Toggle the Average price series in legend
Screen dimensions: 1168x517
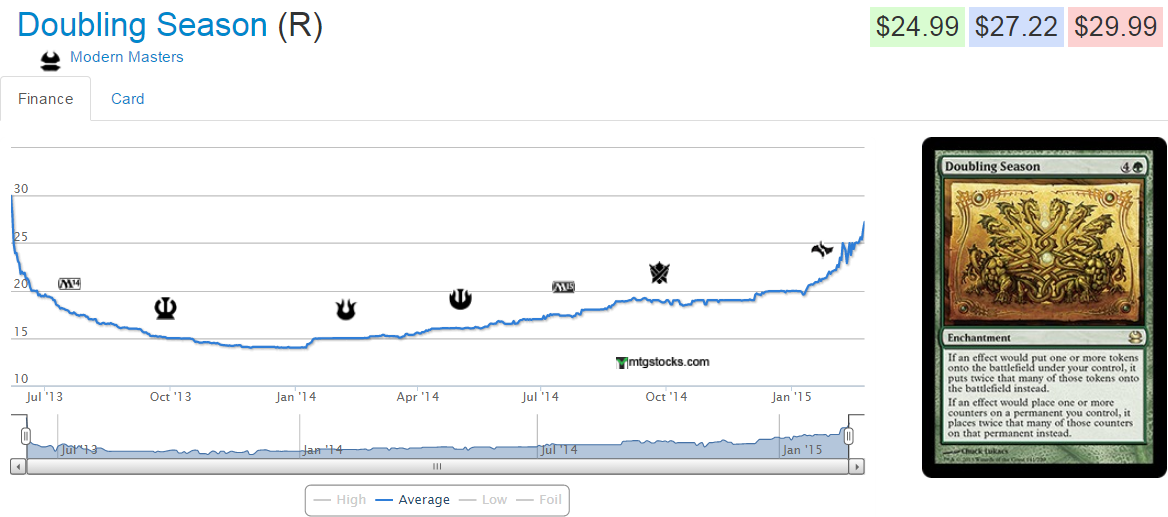[x=413, y=500]
